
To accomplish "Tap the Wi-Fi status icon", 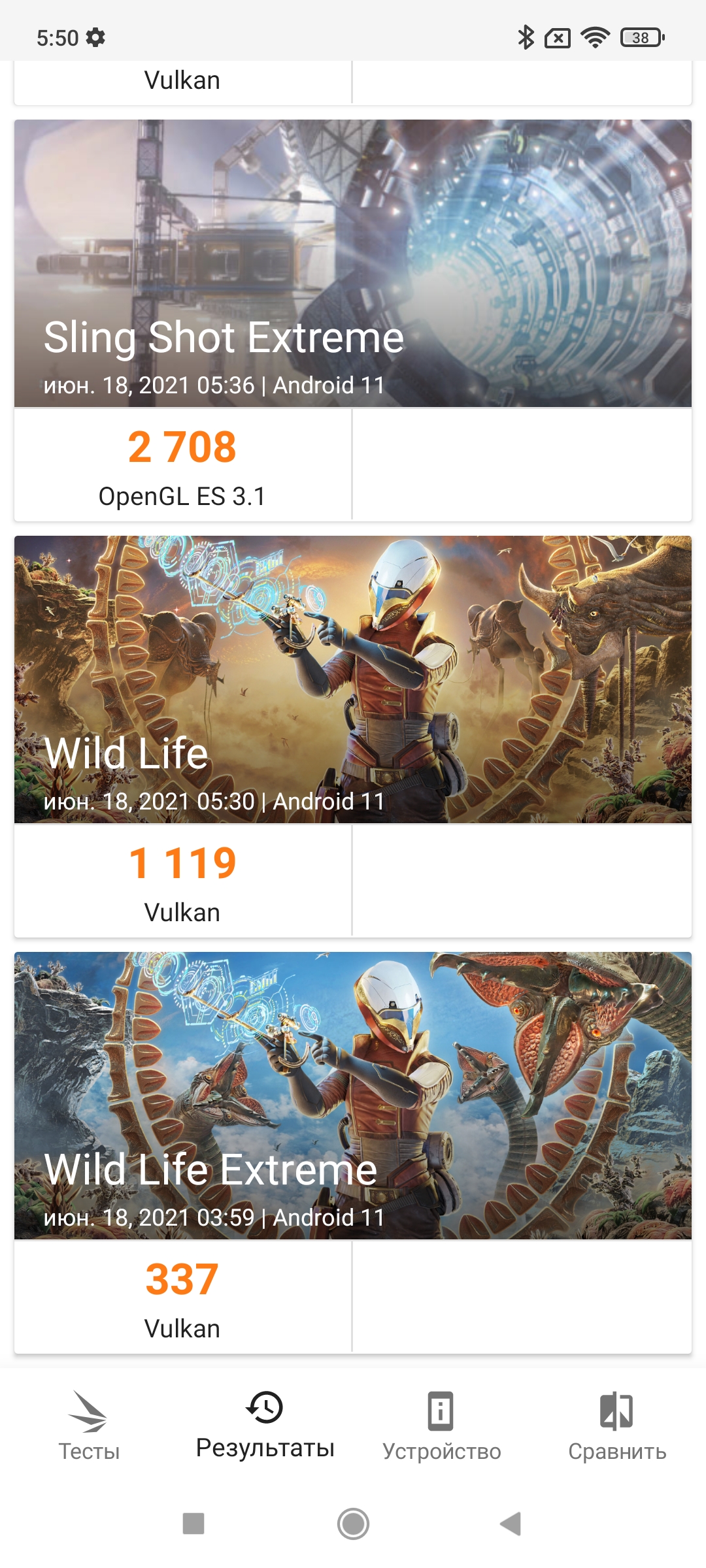I will click(x=595, y=38).
